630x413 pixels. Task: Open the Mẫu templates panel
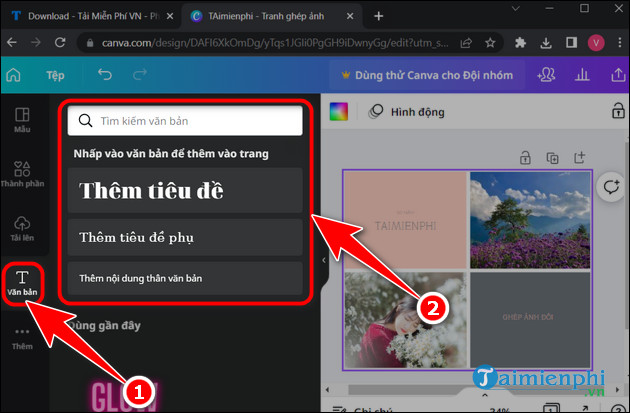point(22,120)
